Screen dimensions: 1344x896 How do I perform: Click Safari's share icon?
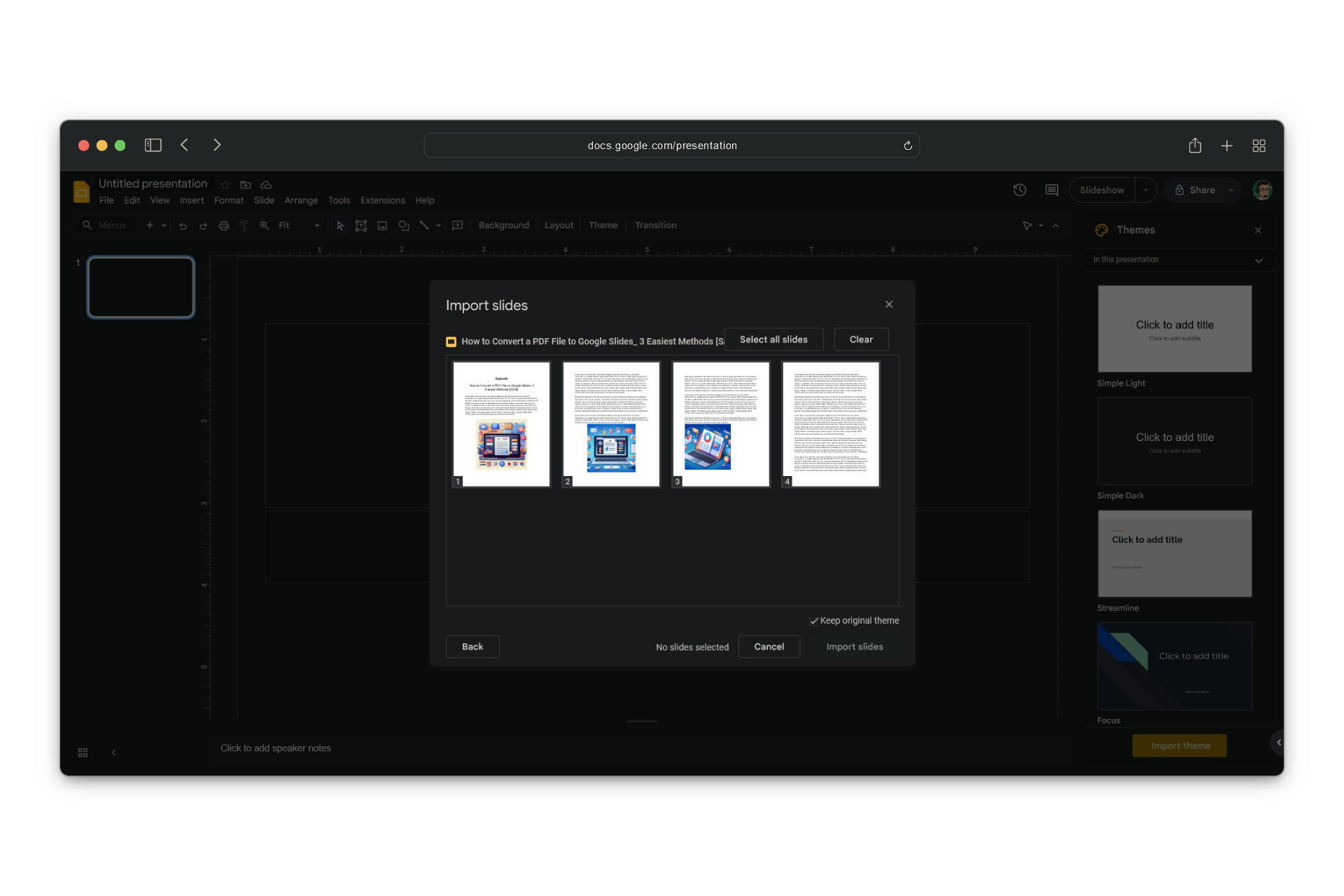tap(1195, 146)
